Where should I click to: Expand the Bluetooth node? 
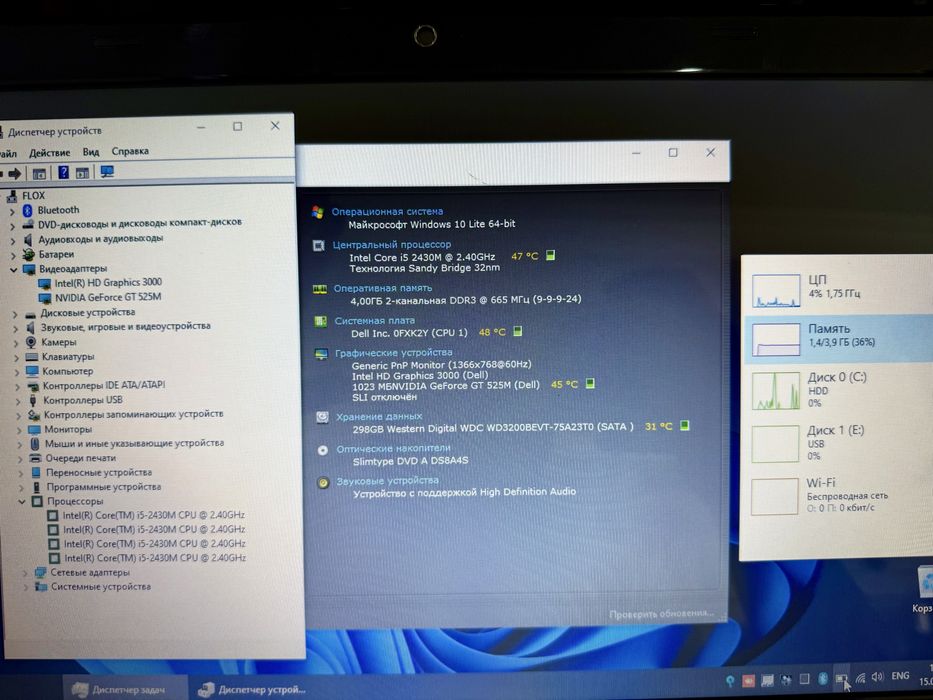coord(12,211)
